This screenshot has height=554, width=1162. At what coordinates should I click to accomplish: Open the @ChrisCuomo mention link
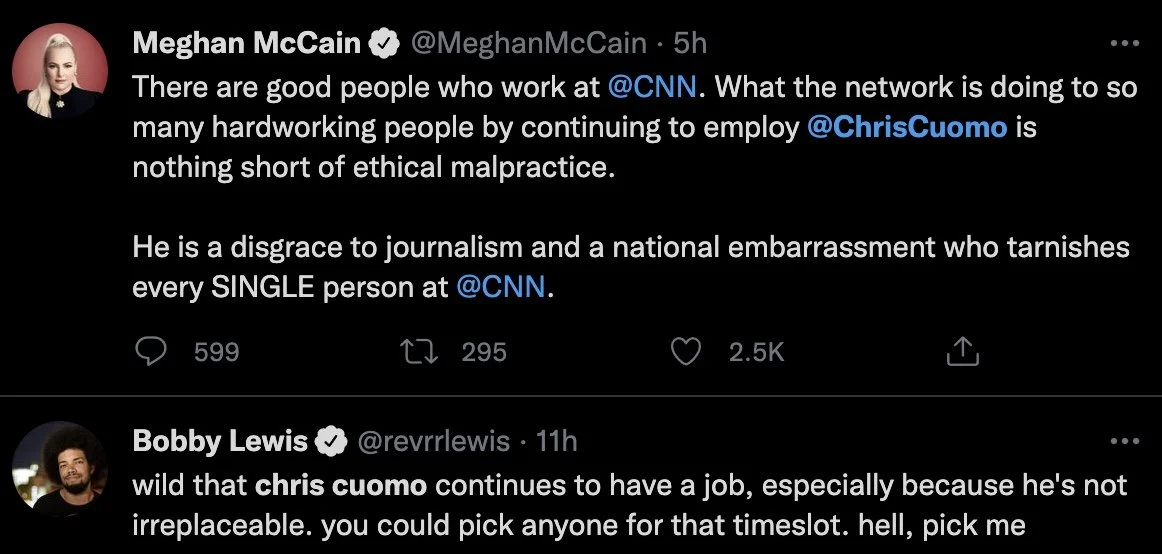tap(906, 128)
